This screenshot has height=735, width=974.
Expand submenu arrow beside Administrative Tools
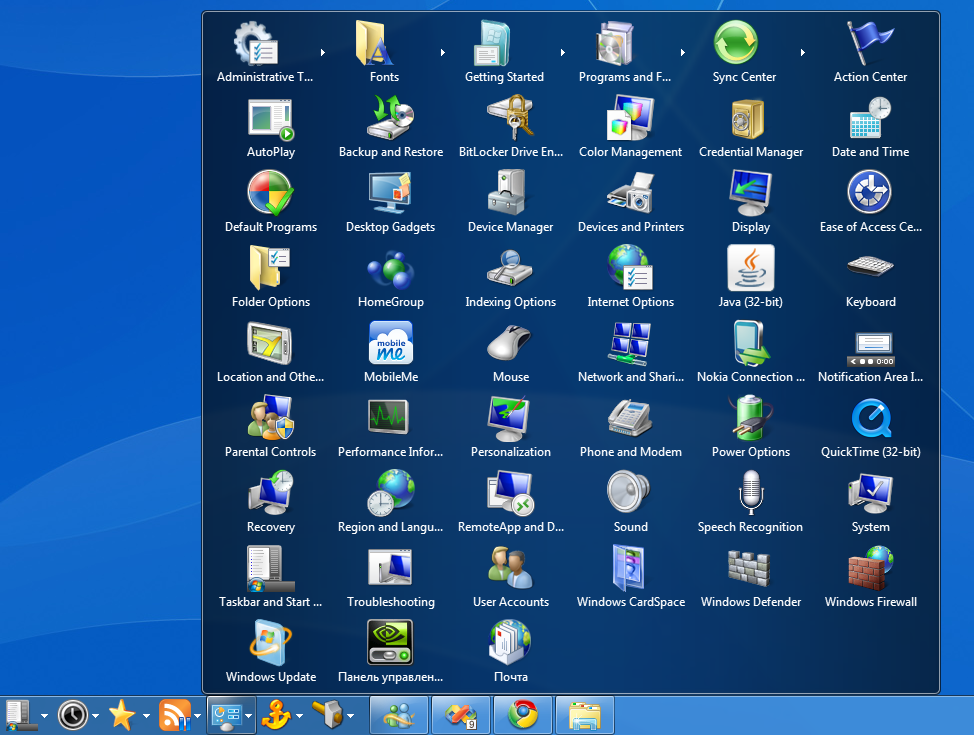(x=322, y=53)
